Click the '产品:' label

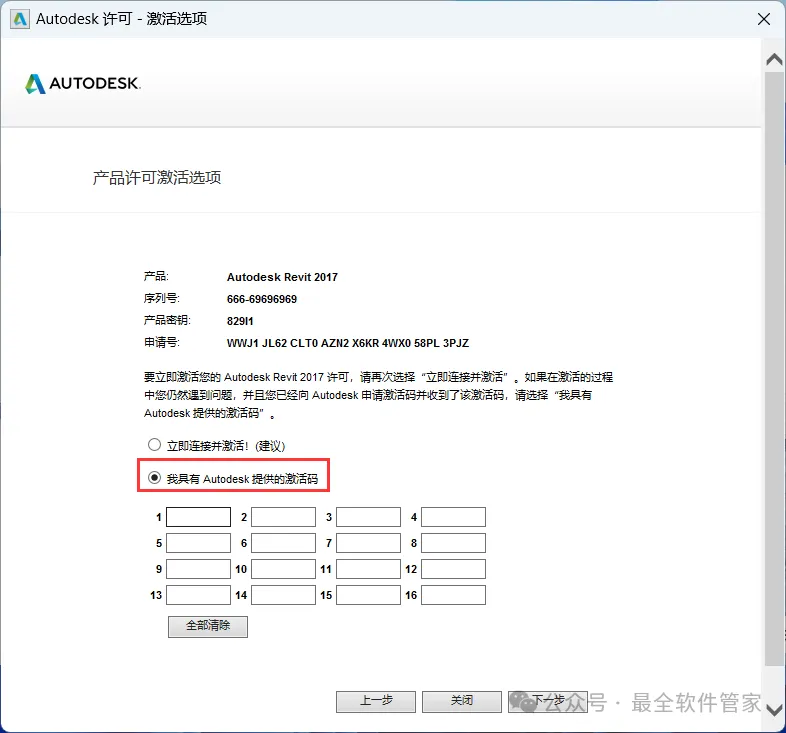(x=156, y=276)
